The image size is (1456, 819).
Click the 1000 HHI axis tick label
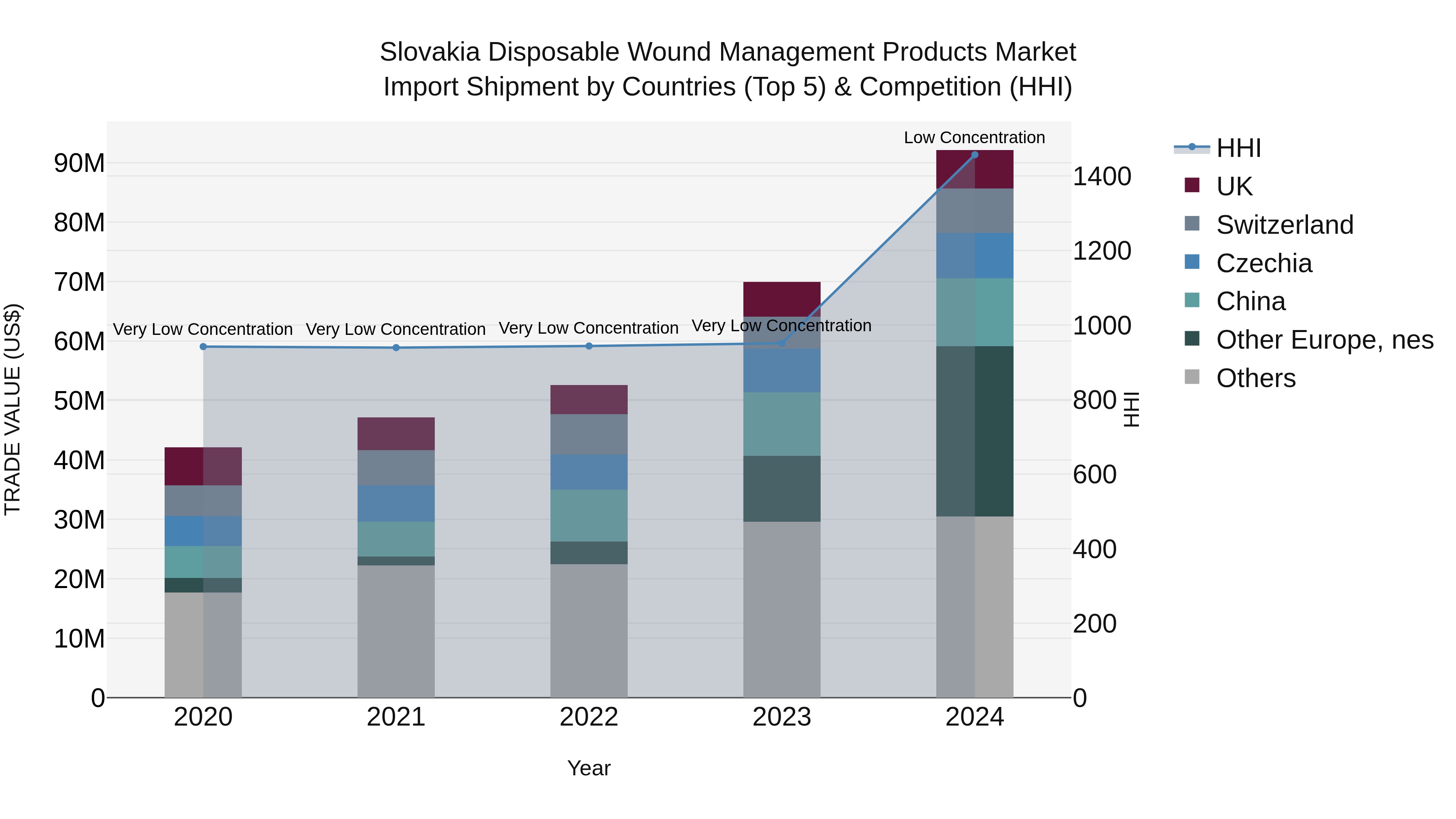(x=1102, y=326)
